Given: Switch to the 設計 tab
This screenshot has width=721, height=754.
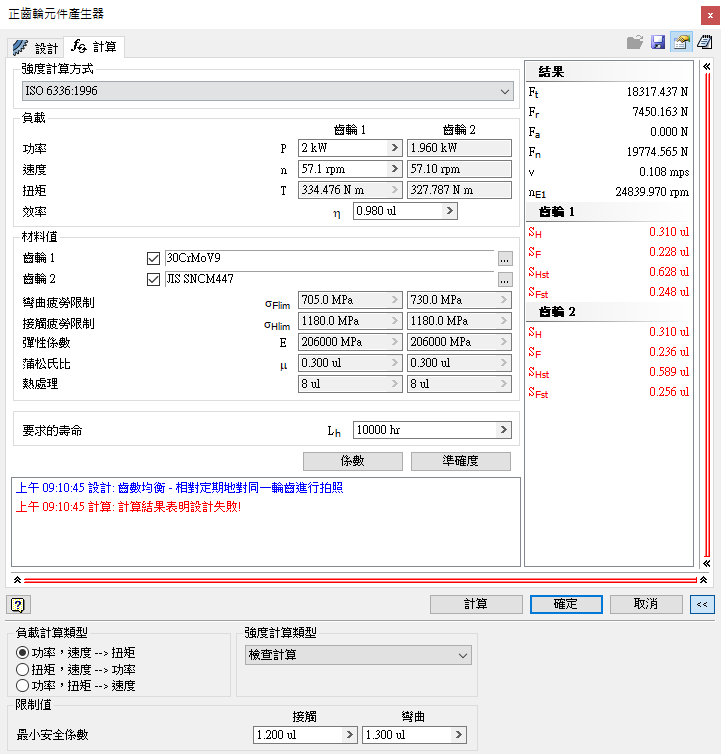Looking at the screenshot, I should point(36,48).
